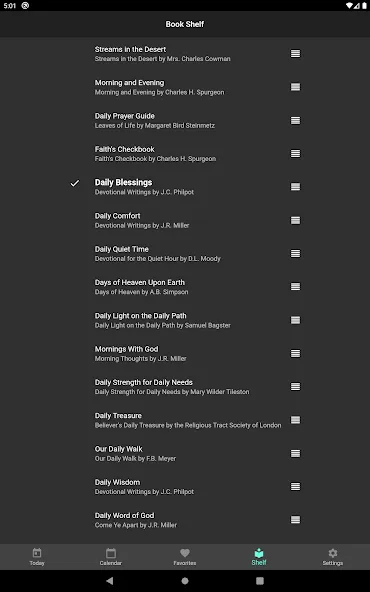The height and width of the screenshot is (592, 370).
Task: Tap the drag handle for Daily Prayer Guide
Action: [295, 120]
